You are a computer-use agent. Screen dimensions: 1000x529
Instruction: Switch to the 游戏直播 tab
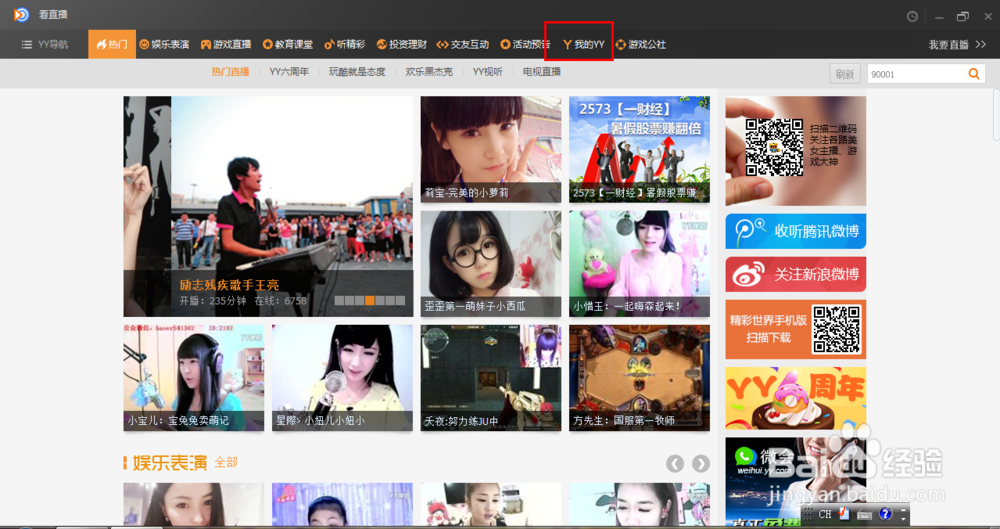click(226, 45)
